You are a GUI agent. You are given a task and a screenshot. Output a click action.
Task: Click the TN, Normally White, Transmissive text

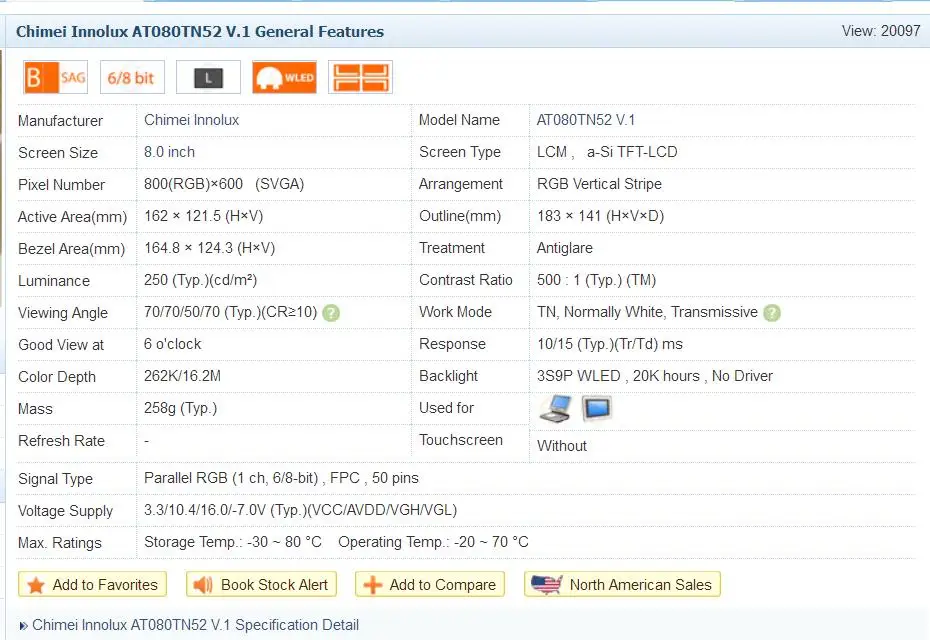point(647,312)
